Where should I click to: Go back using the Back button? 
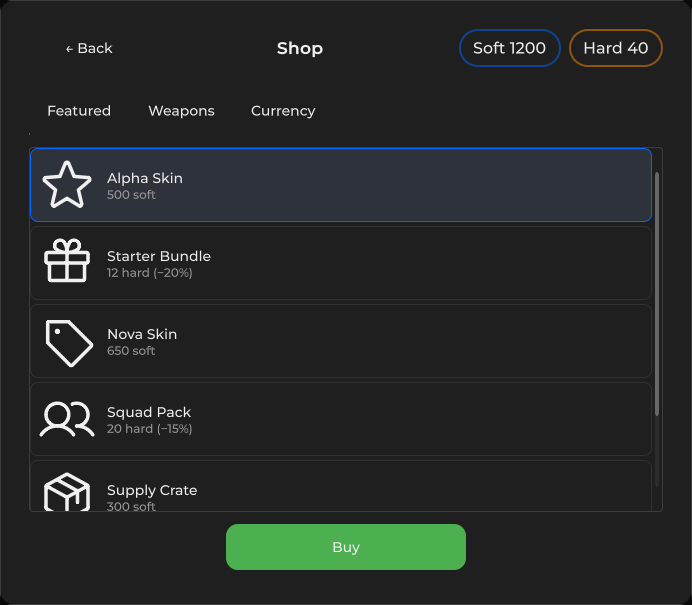tap(89, 48)
